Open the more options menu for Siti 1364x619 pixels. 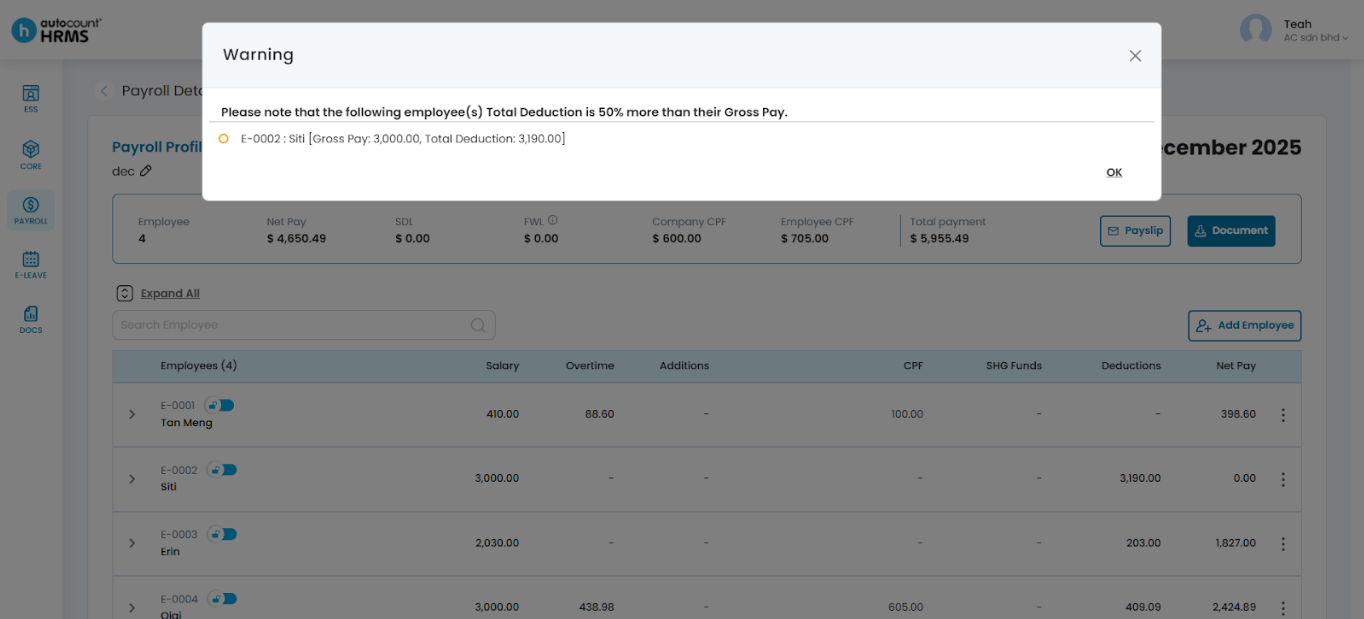coord(1283,479)
